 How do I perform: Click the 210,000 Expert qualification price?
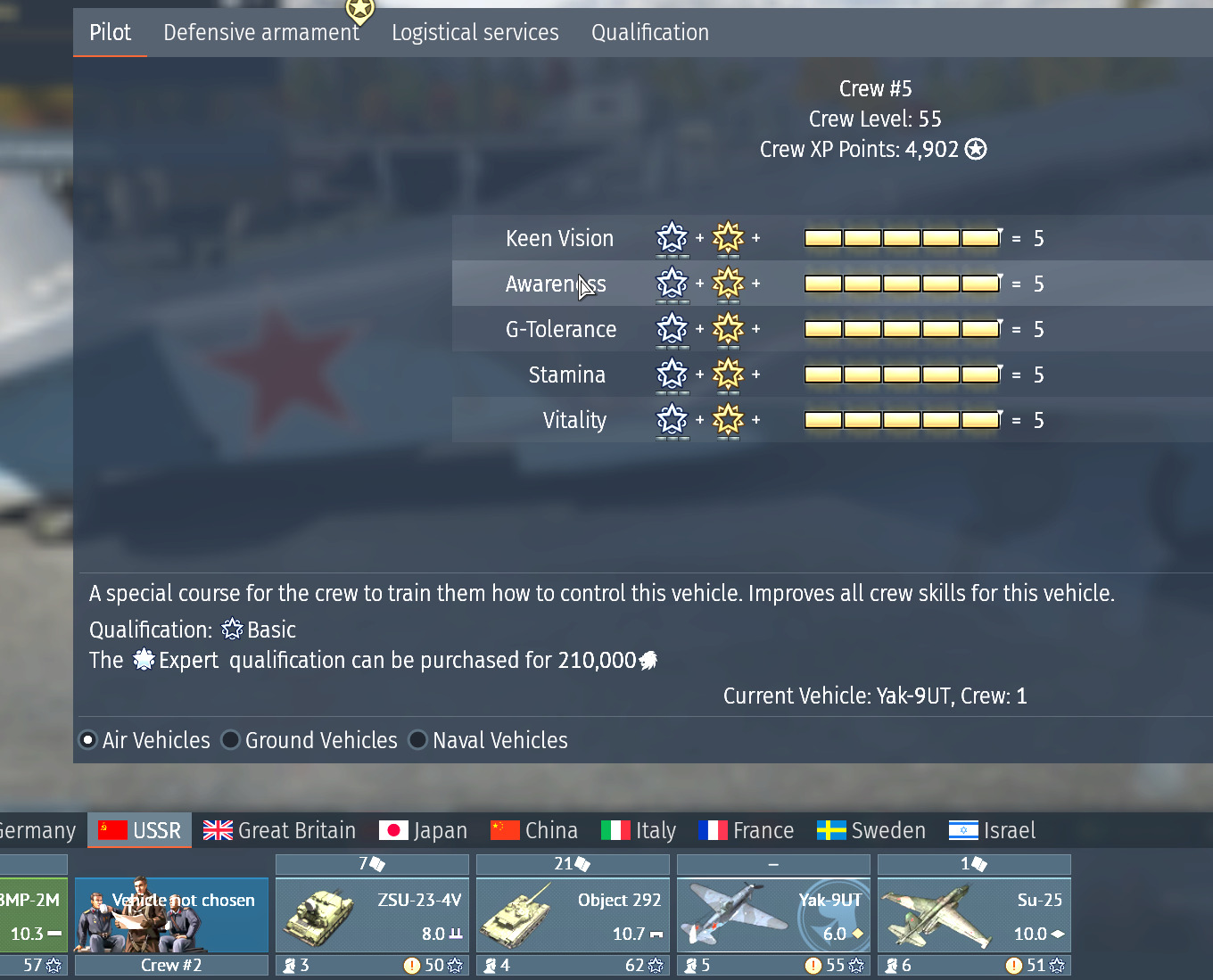[x=597, y=660]
